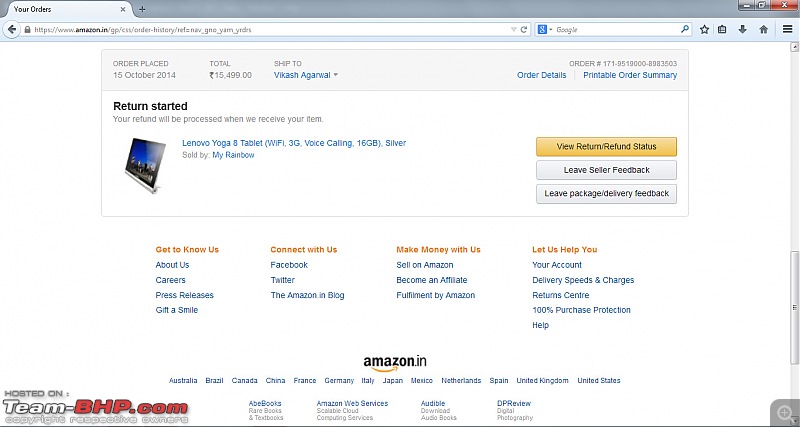Open AbeBooks footer link
The image size is (800, 427).
265,404
